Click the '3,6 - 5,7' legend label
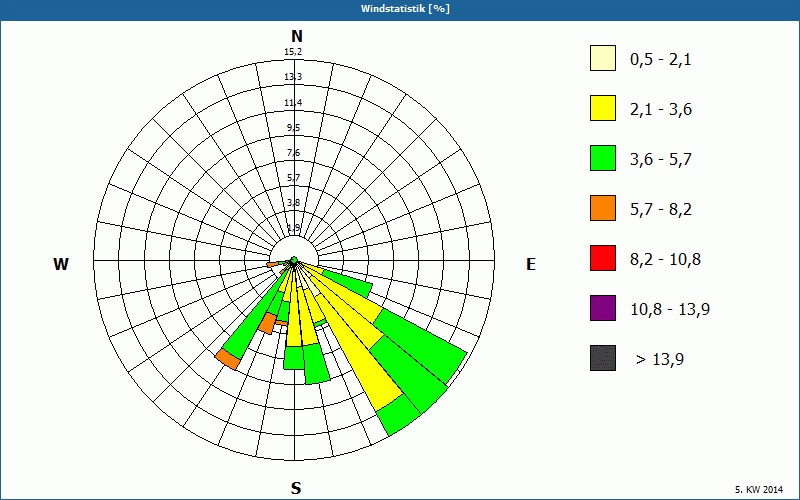 [x=661, y=160]
